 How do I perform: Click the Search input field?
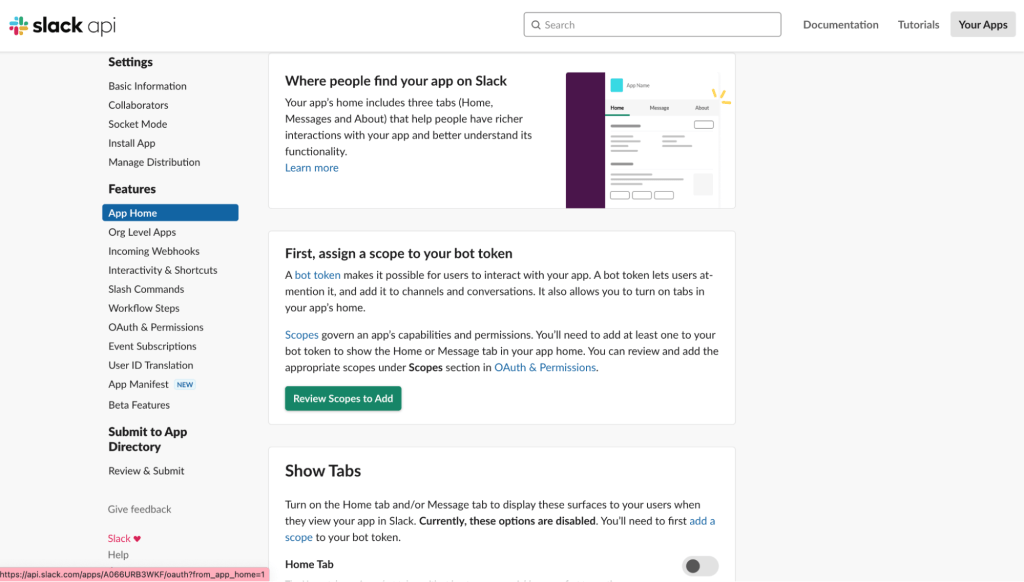(655, 25)
